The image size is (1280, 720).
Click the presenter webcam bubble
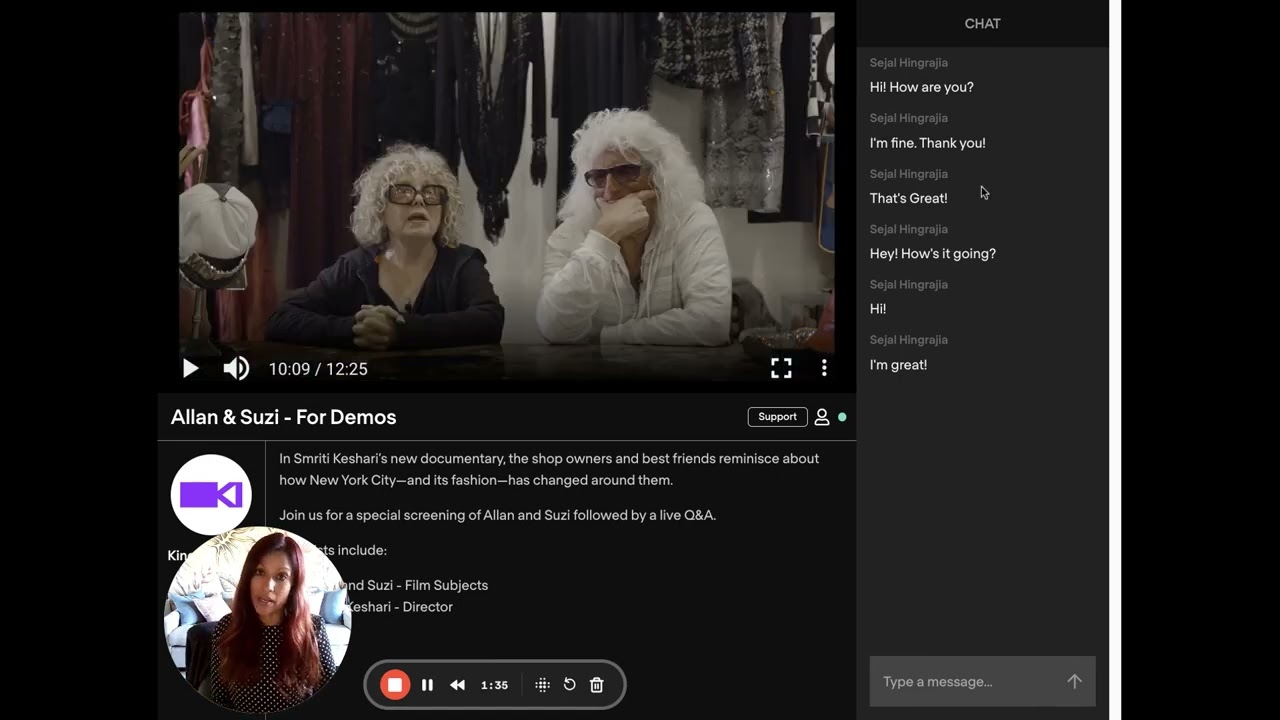point(258,620)
